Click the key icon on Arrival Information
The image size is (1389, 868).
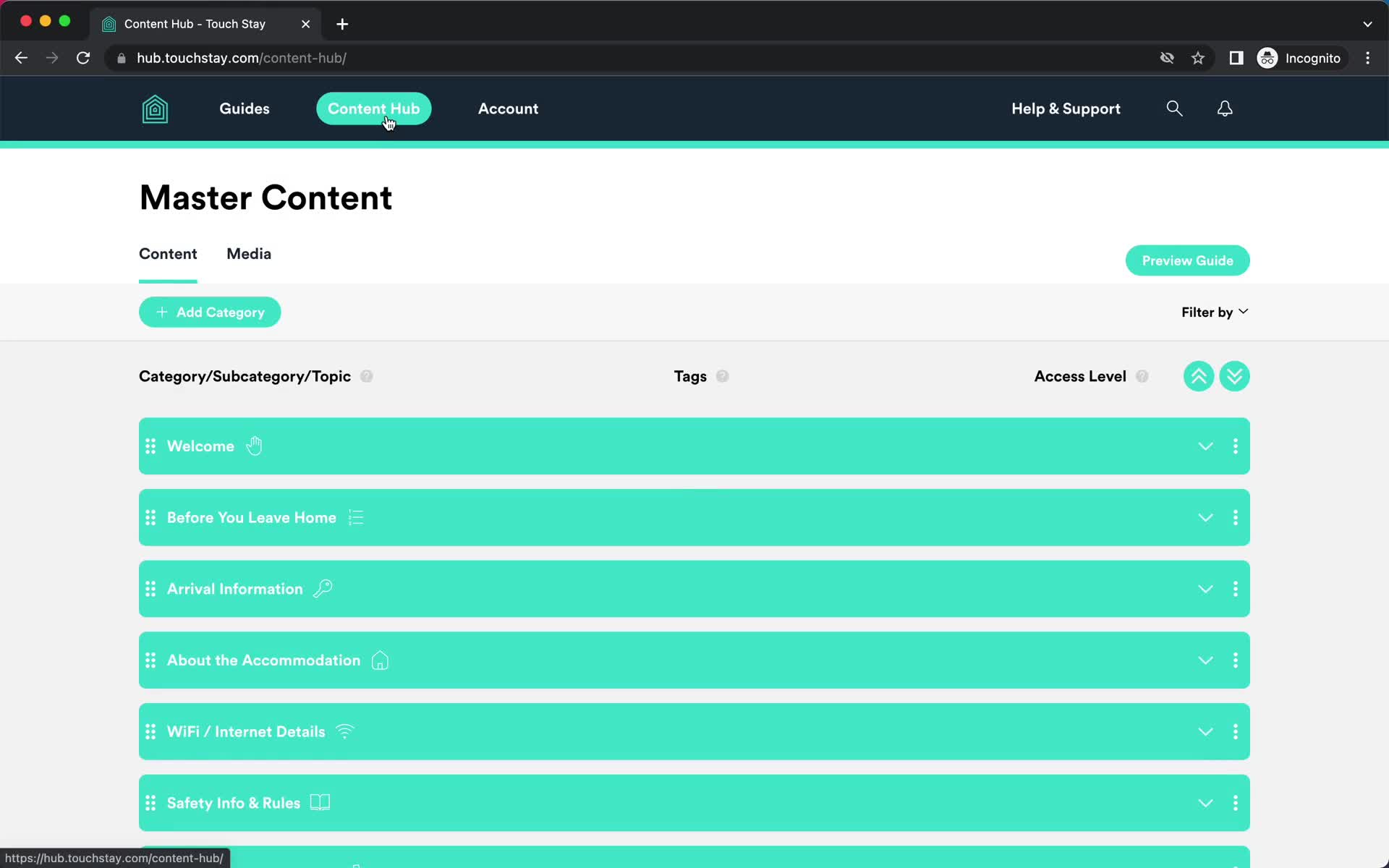[324, 589]
